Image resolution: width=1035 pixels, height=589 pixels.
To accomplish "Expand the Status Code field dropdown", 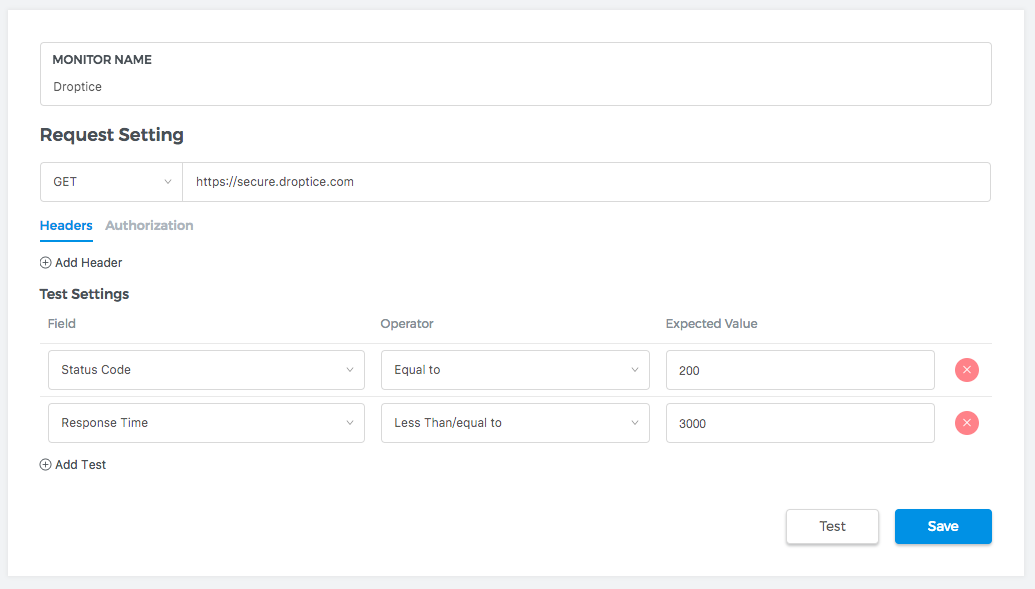I will click(206, 370).
